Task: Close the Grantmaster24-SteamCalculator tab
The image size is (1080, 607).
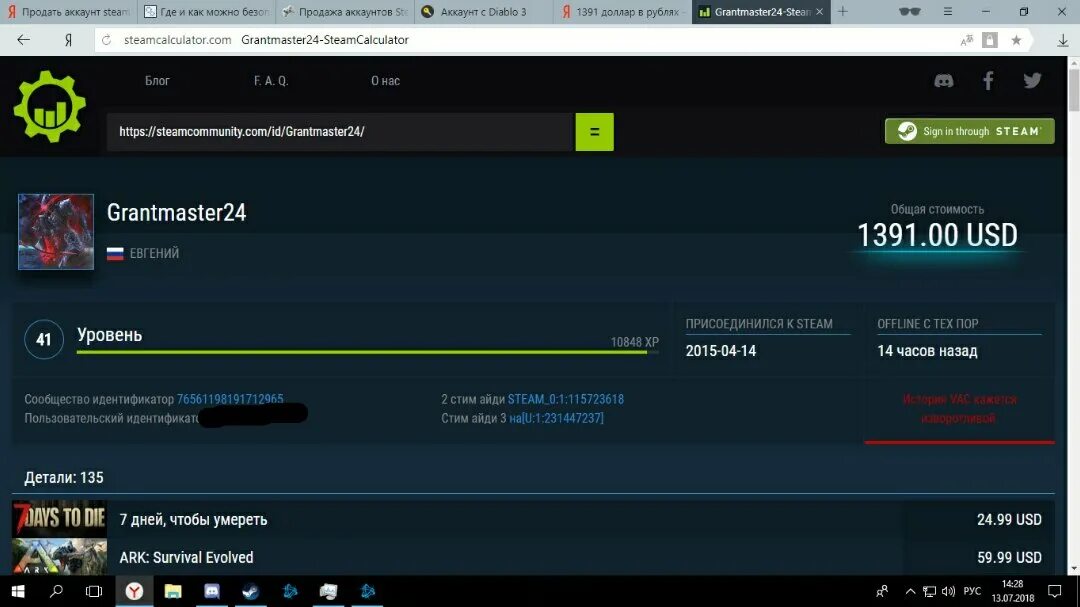Action: 819,12
